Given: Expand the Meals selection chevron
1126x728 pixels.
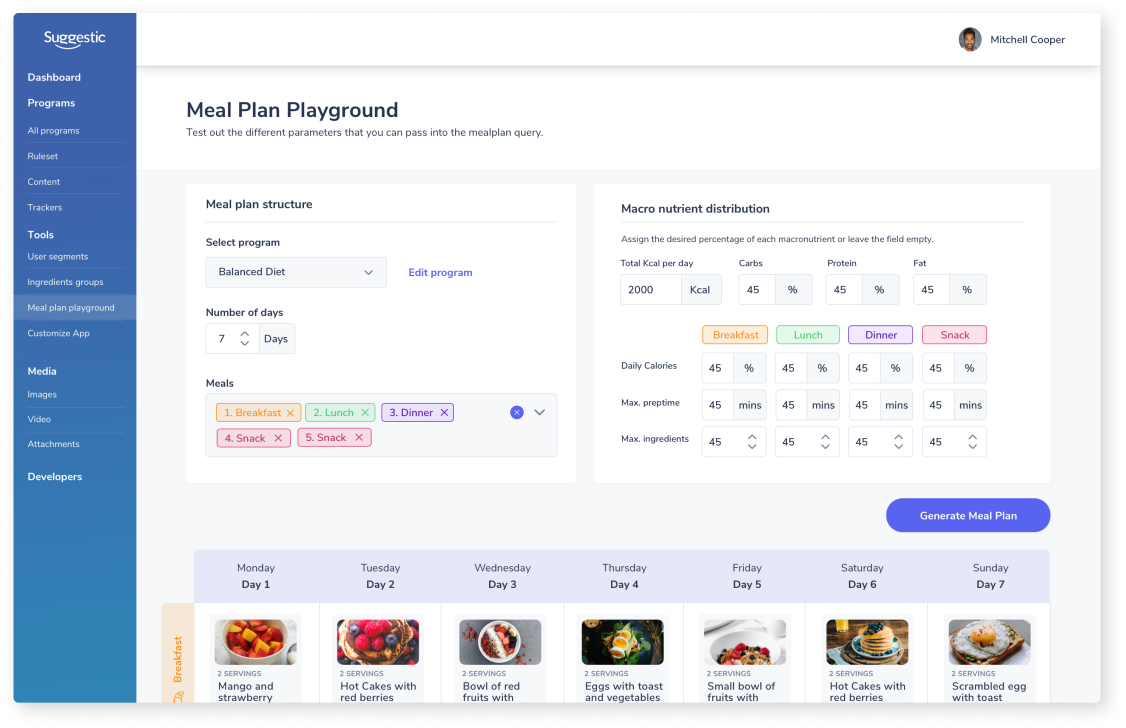Looking at the screenshot, I should click(540, 412).
